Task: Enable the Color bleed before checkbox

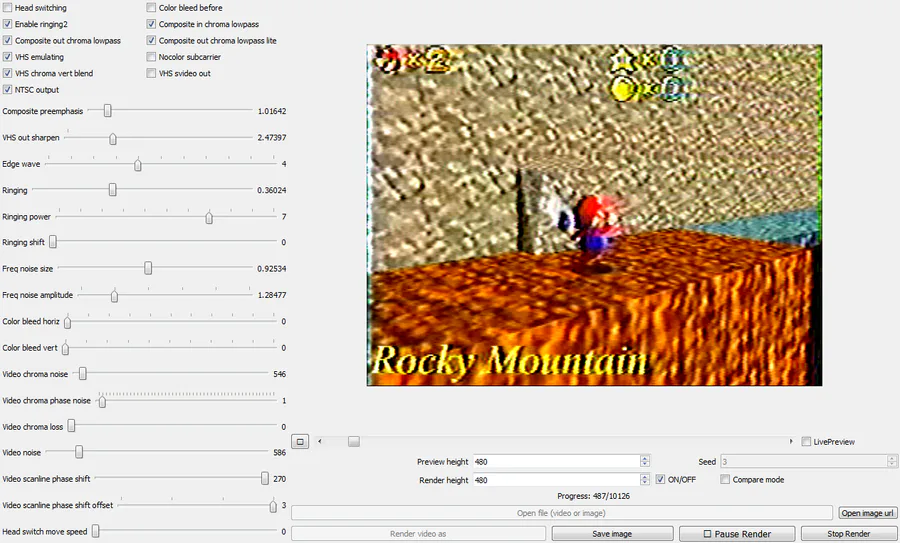Action: pyautogui.click(x=151, y=7)
